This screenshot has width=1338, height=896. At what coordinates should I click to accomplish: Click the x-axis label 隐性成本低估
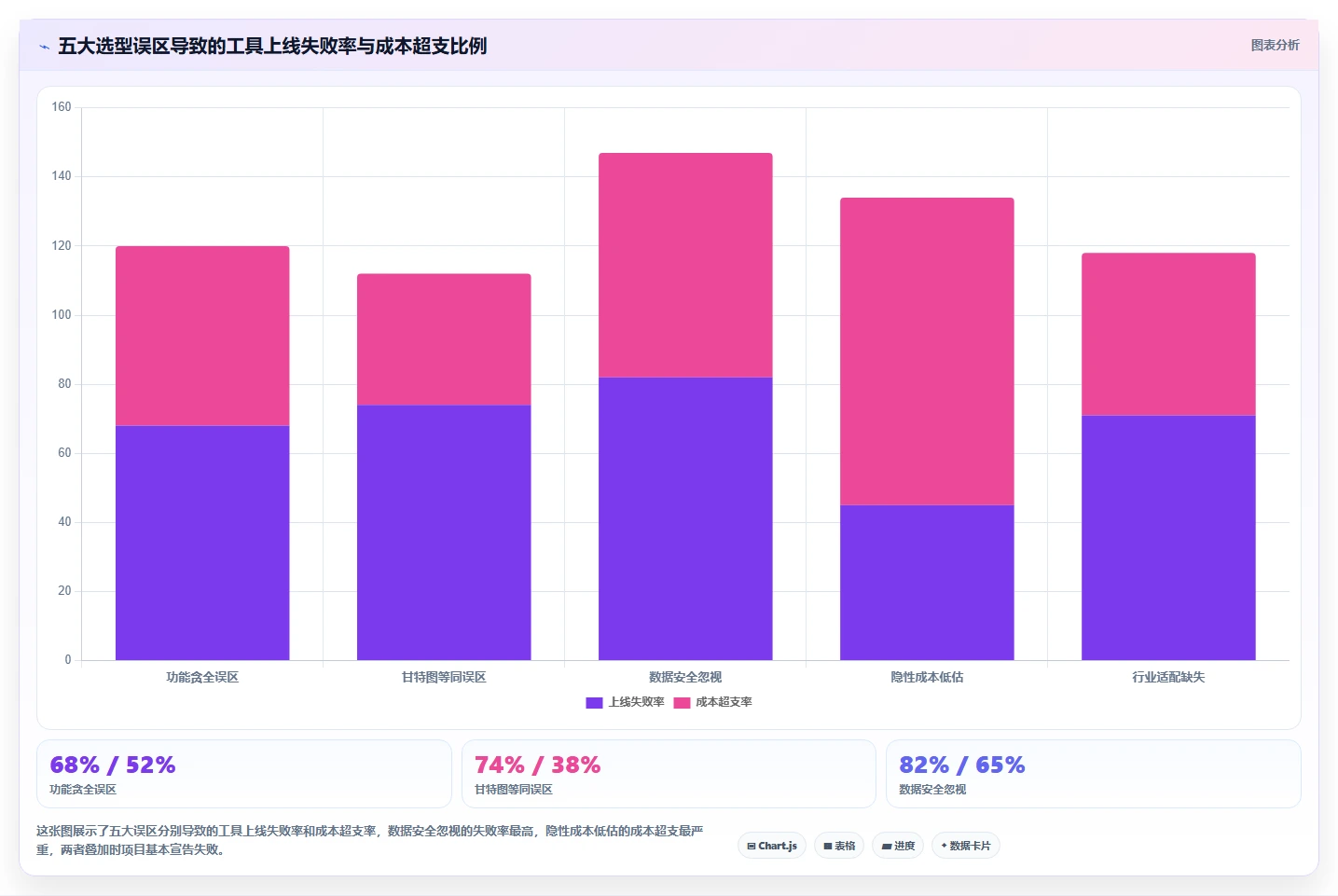click(x=927, y=677)
